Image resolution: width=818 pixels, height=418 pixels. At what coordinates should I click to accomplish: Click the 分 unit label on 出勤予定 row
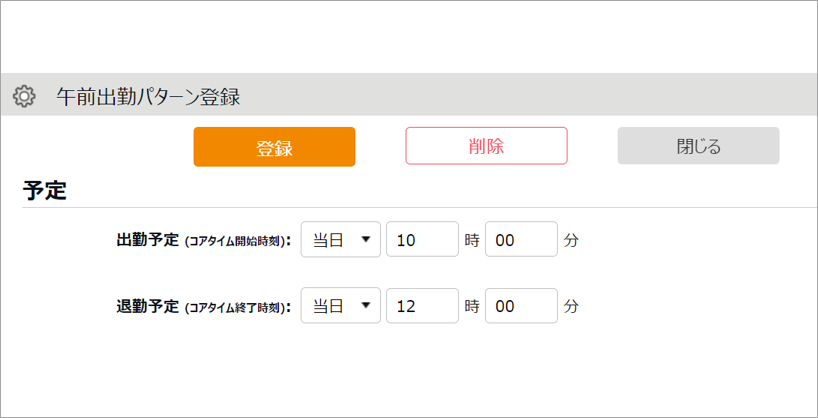tap(570, 241)
